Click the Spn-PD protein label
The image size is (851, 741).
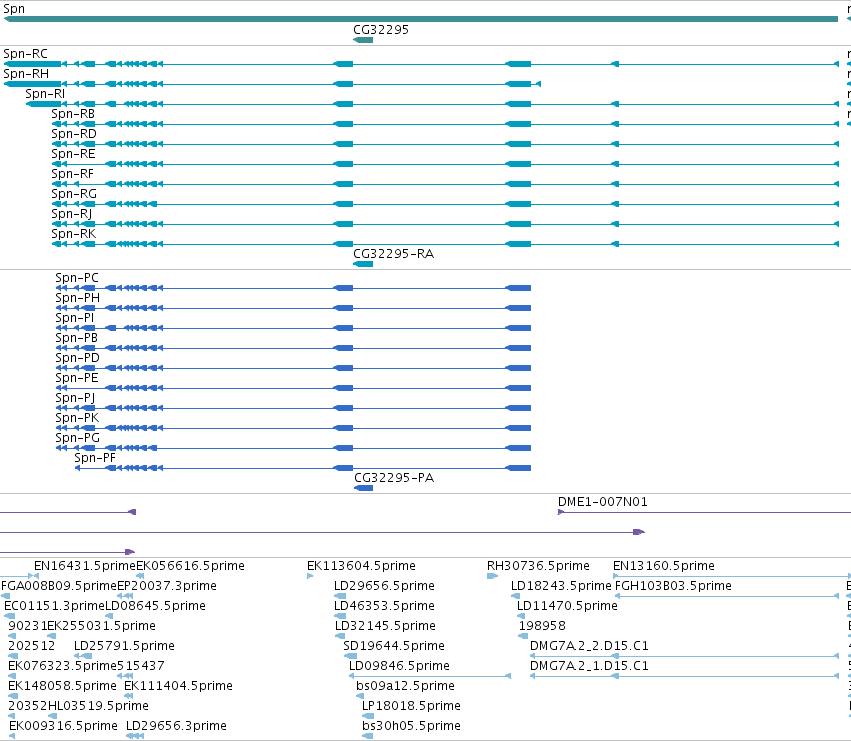coord(78,358)
